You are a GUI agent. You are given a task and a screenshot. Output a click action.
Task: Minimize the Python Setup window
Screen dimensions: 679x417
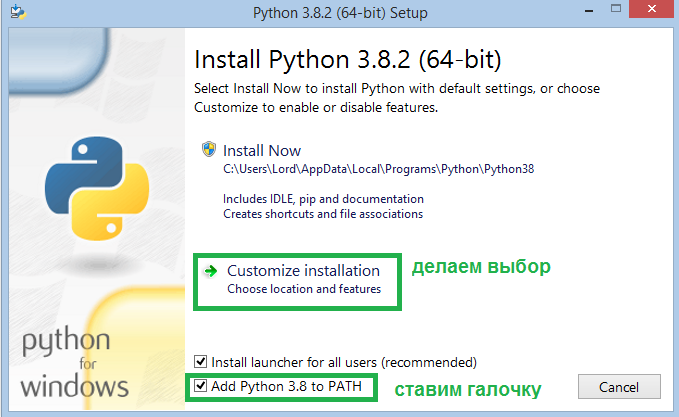(588, 10)
